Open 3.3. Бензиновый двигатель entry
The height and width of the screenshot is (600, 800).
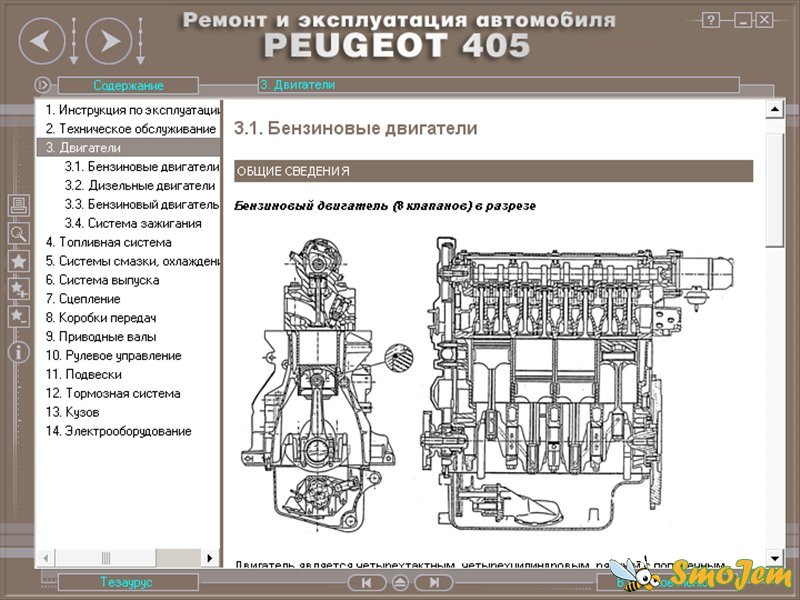point(142,204)
